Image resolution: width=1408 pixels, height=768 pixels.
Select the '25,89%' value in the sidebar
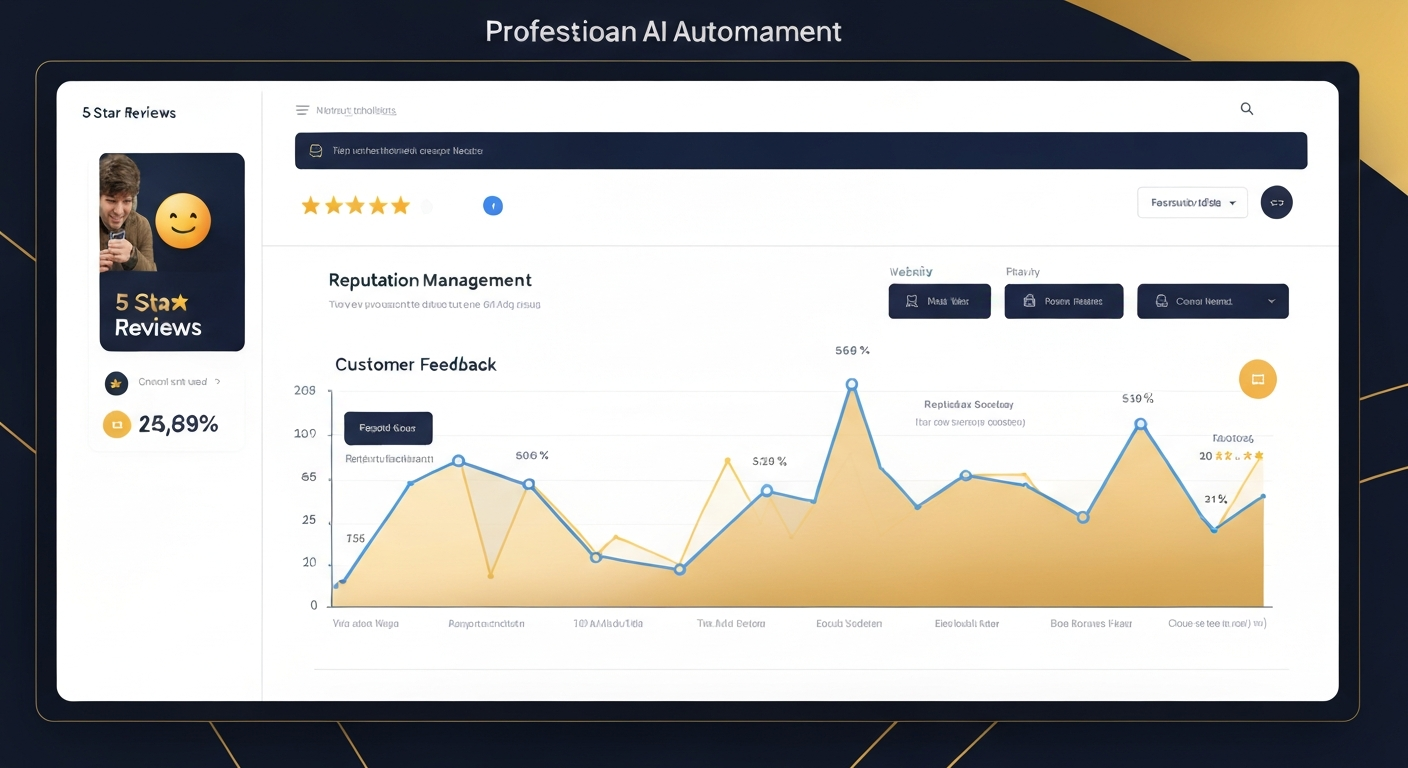click(178, 424)
